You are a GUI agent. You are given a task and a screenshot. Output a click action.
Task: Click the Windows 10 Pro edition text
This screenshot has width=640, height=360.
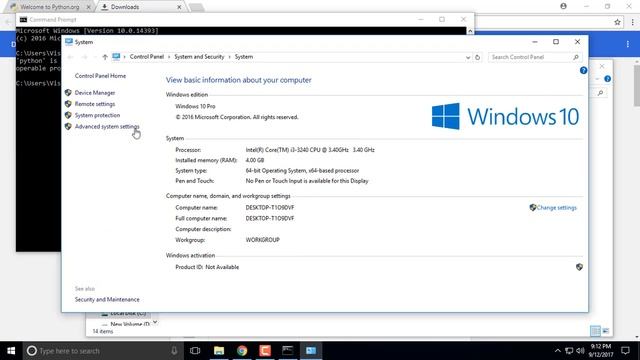195,106
